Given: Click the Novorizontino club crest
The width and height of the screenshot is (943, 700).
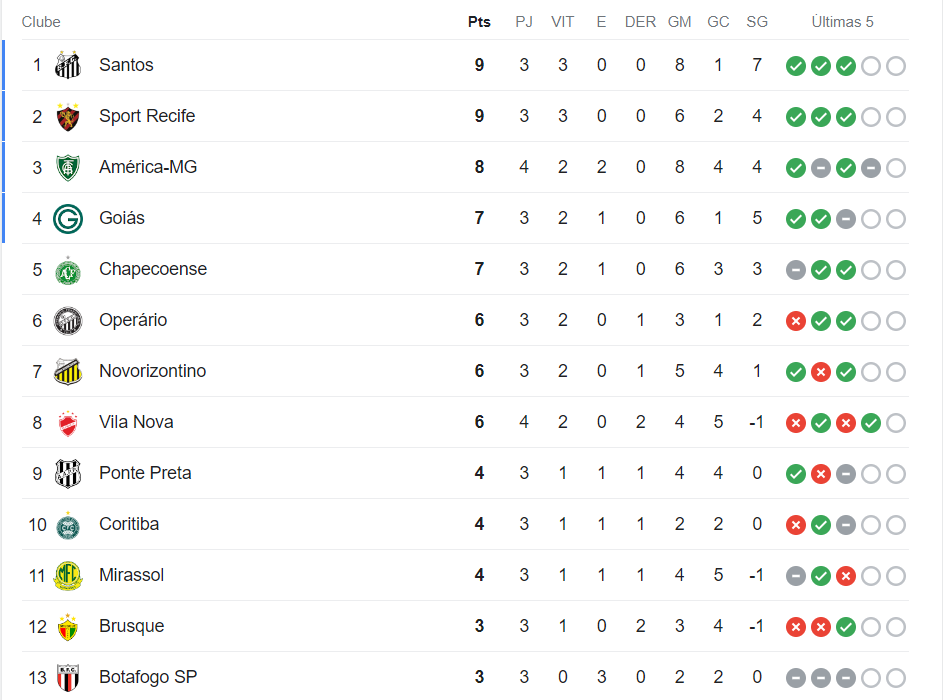Looking at the screenshot, I should (67, 372).
